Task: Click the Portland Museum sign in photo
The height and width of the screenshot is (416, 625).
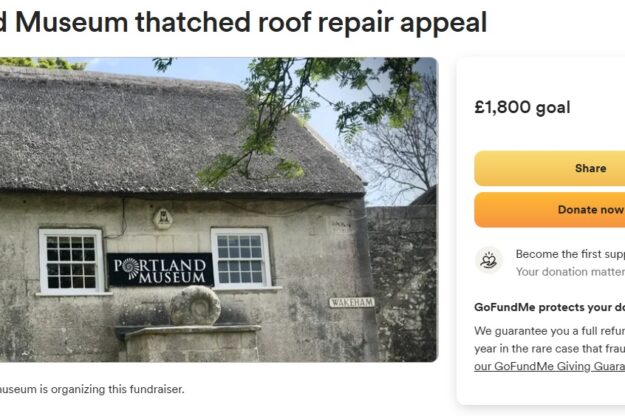Action: tap(160, 269)
